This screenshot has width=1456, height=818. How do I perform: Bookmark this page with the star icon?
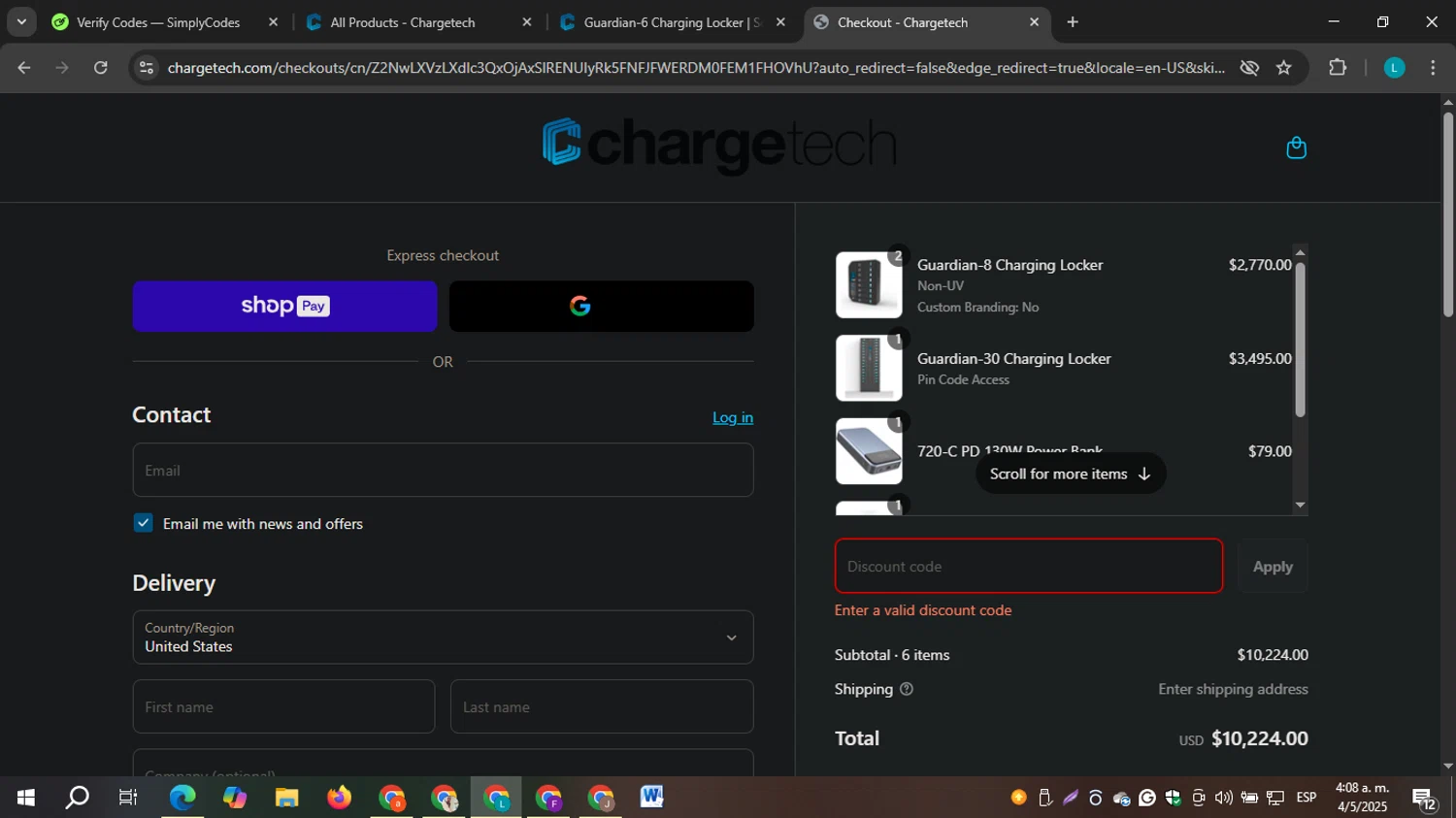(x=1284, y=67)
